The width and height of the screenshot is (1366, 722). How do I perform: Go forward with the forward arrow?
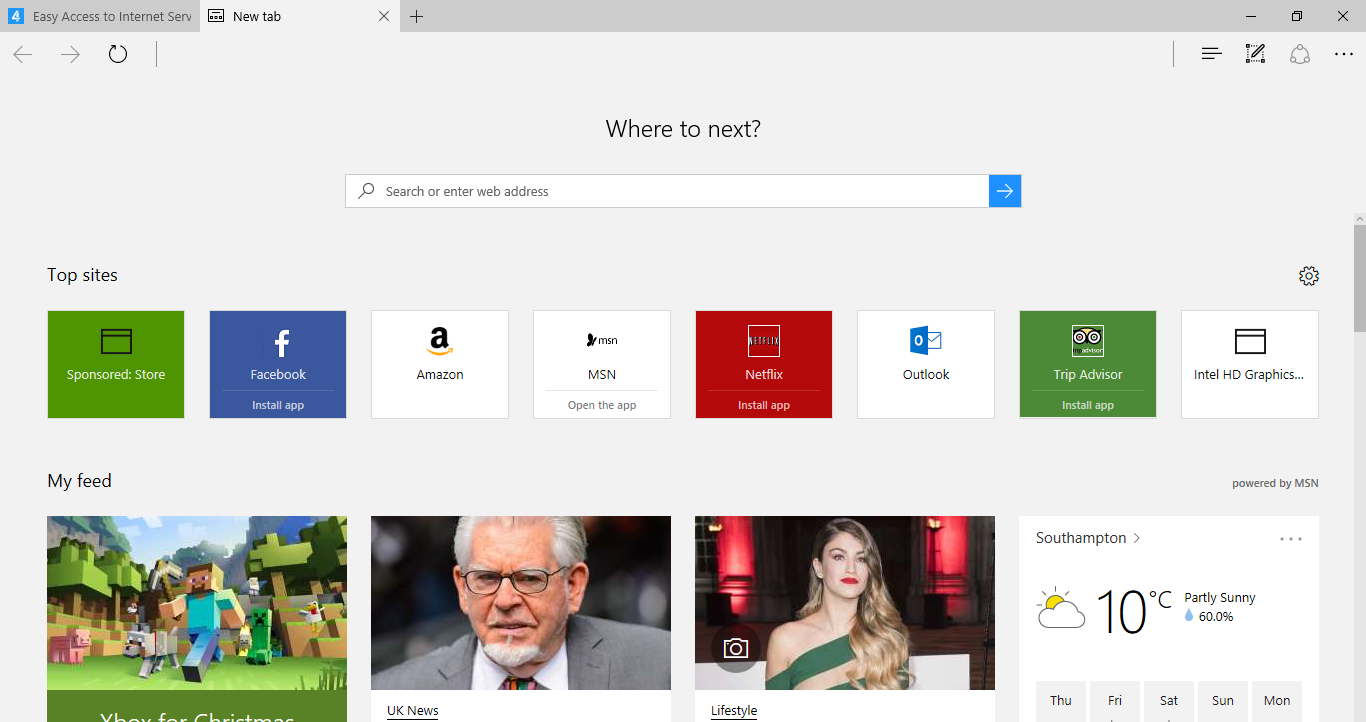[x=70, y=54]
